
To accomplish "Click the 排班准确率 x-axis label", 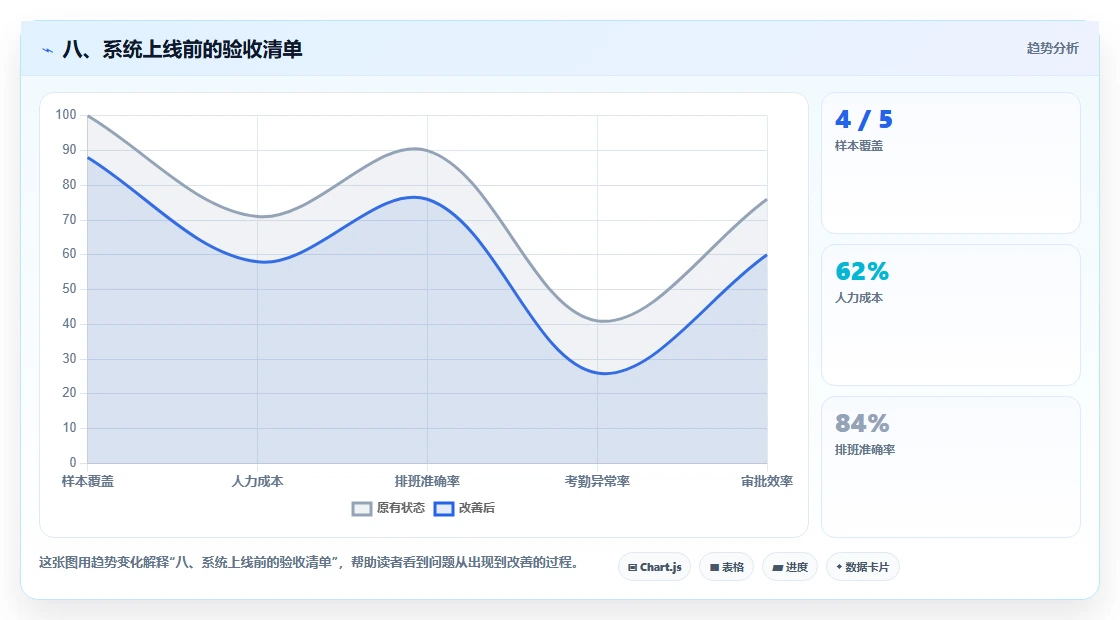I will (427, 481).
